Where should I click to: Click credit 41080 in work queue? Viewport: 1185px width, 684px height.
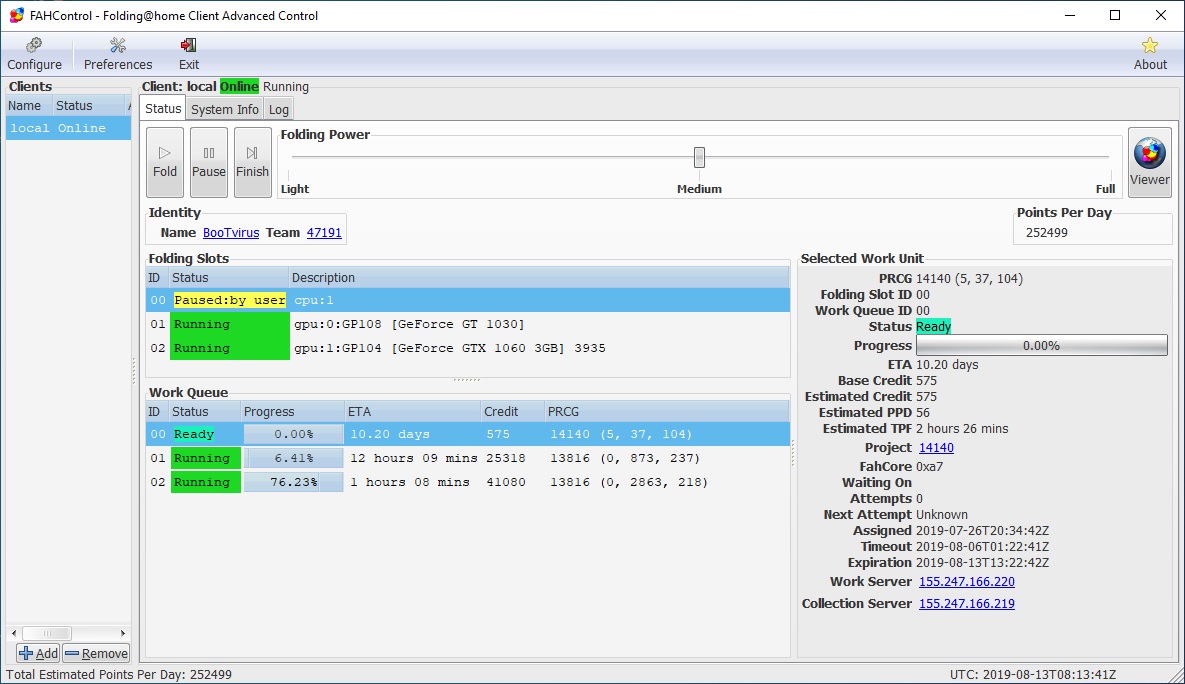[506, 482]
